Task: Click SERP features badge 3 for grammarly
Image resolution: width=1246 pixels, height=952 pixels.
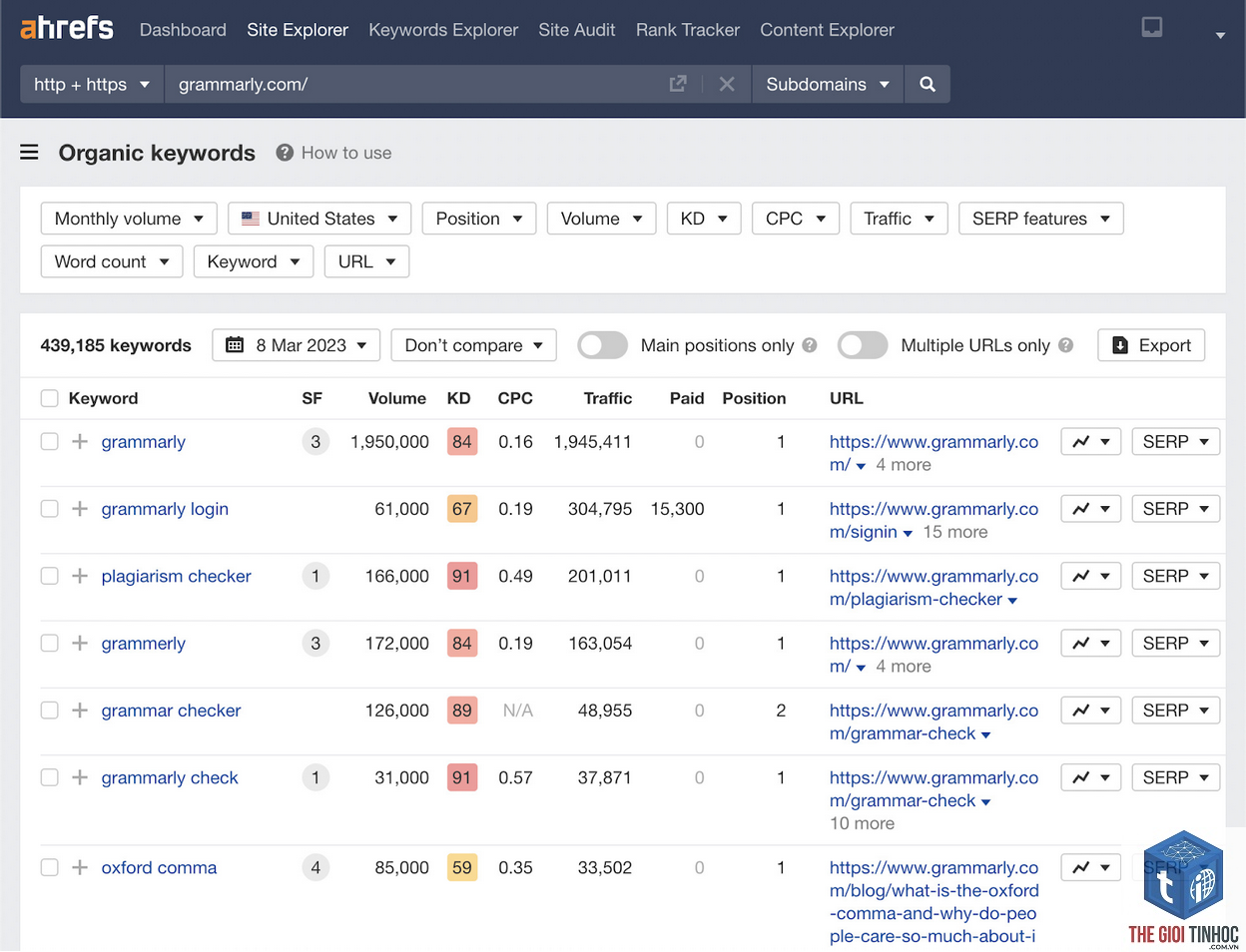Action: click(315, 441)
